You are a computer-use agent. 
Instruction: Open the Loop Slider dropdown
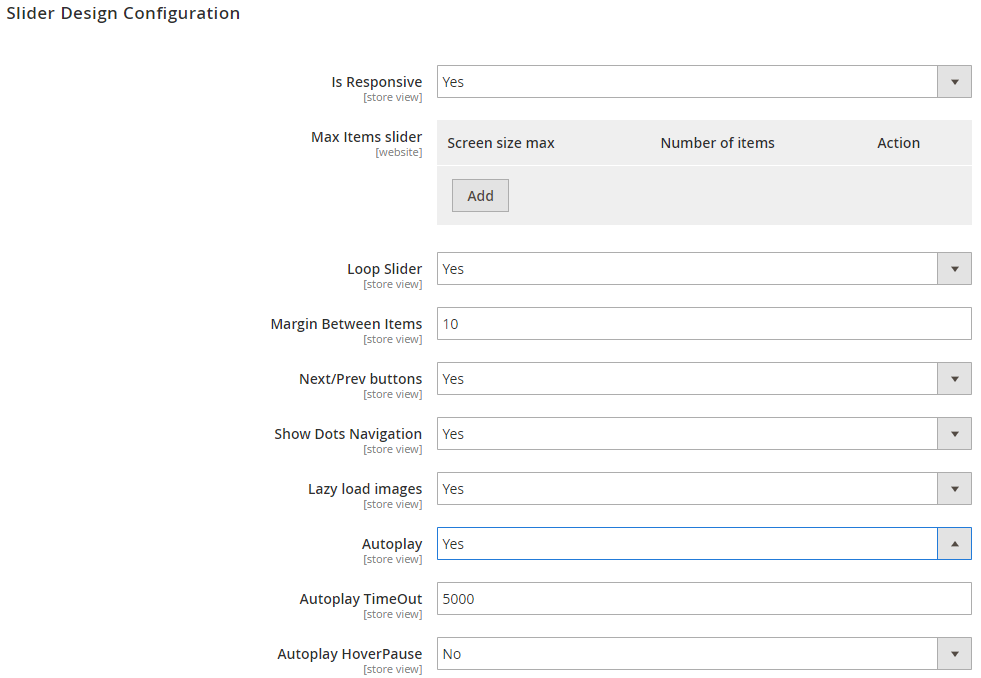(x=703, y=269)
